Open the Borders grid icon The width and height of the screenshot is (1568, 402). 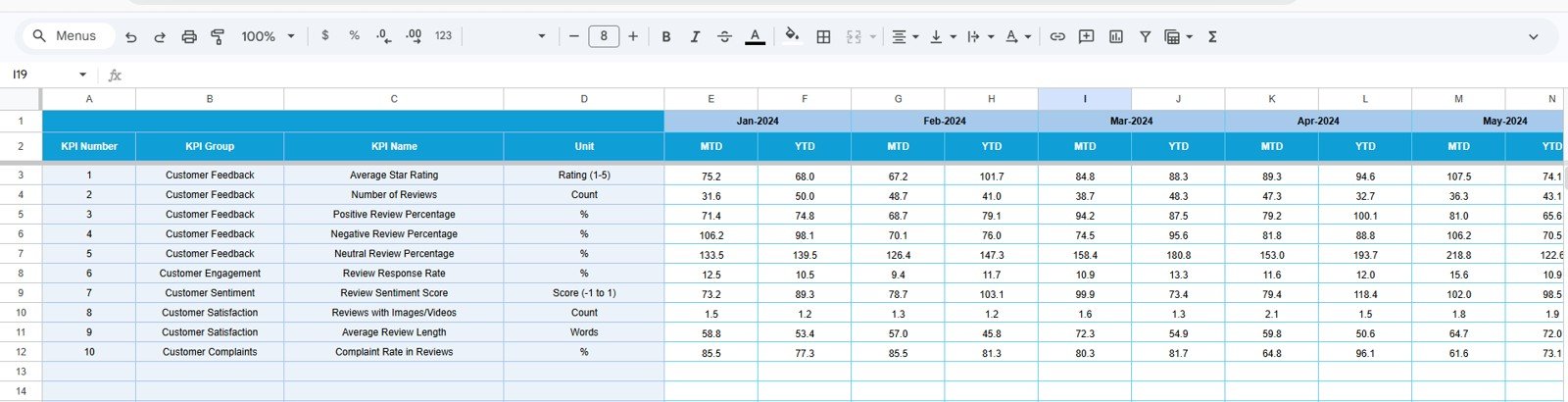[x=824, y=36]
